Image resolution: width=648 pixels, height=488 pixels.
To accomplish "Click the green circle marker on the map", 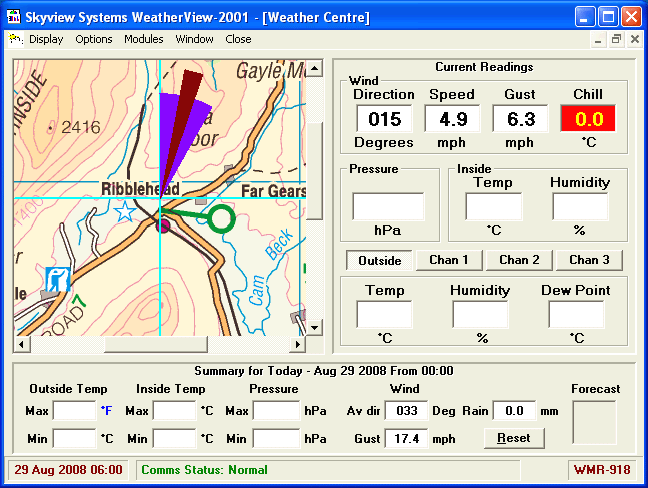I will pyautogui.click(x=221, y=218).
